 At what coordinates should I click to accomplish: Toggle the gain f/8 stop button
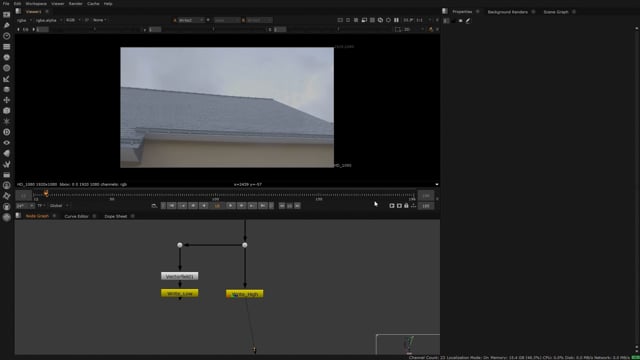25,29
